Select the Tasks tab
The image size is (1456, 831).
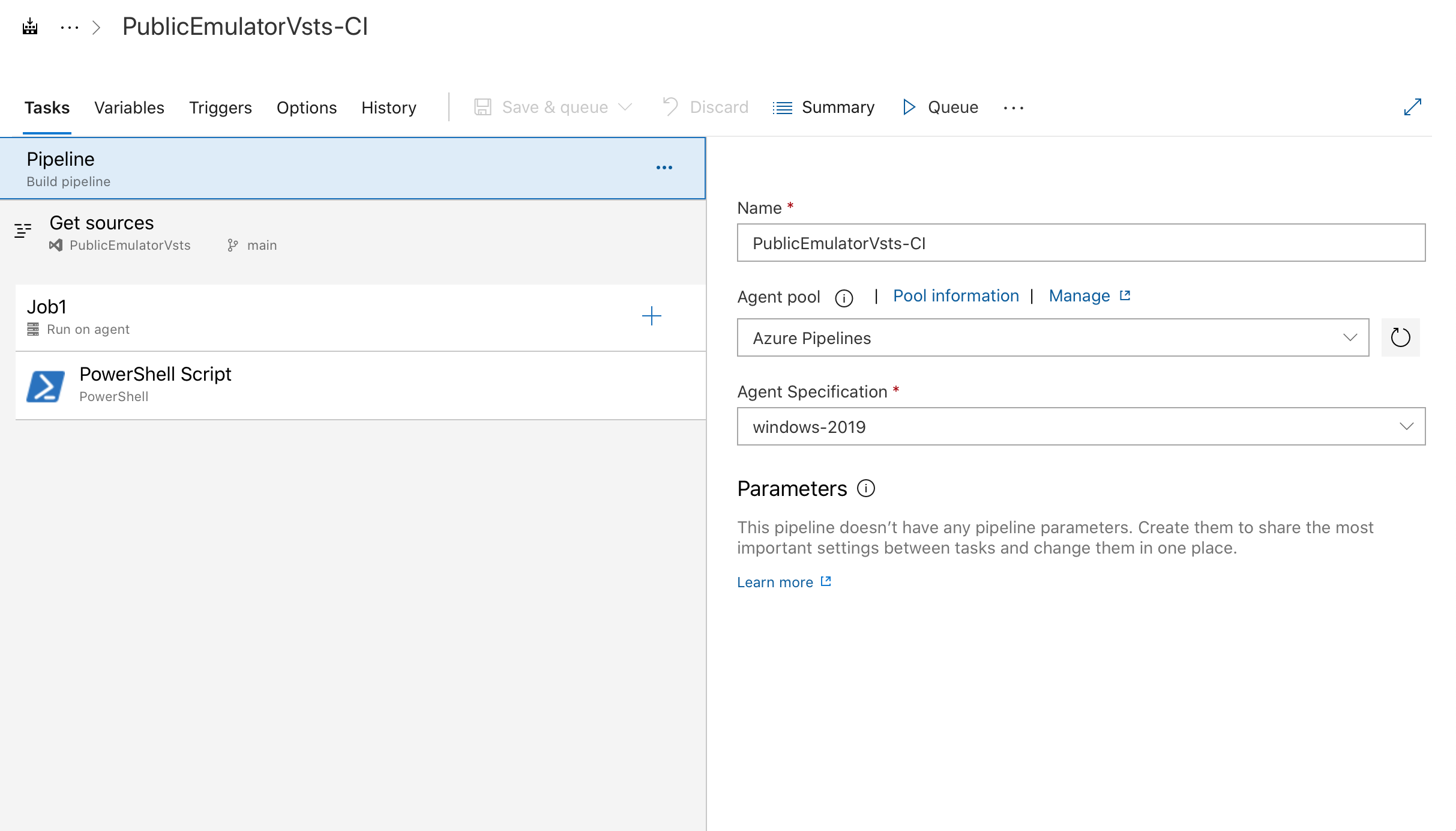(x=46, y=107)
